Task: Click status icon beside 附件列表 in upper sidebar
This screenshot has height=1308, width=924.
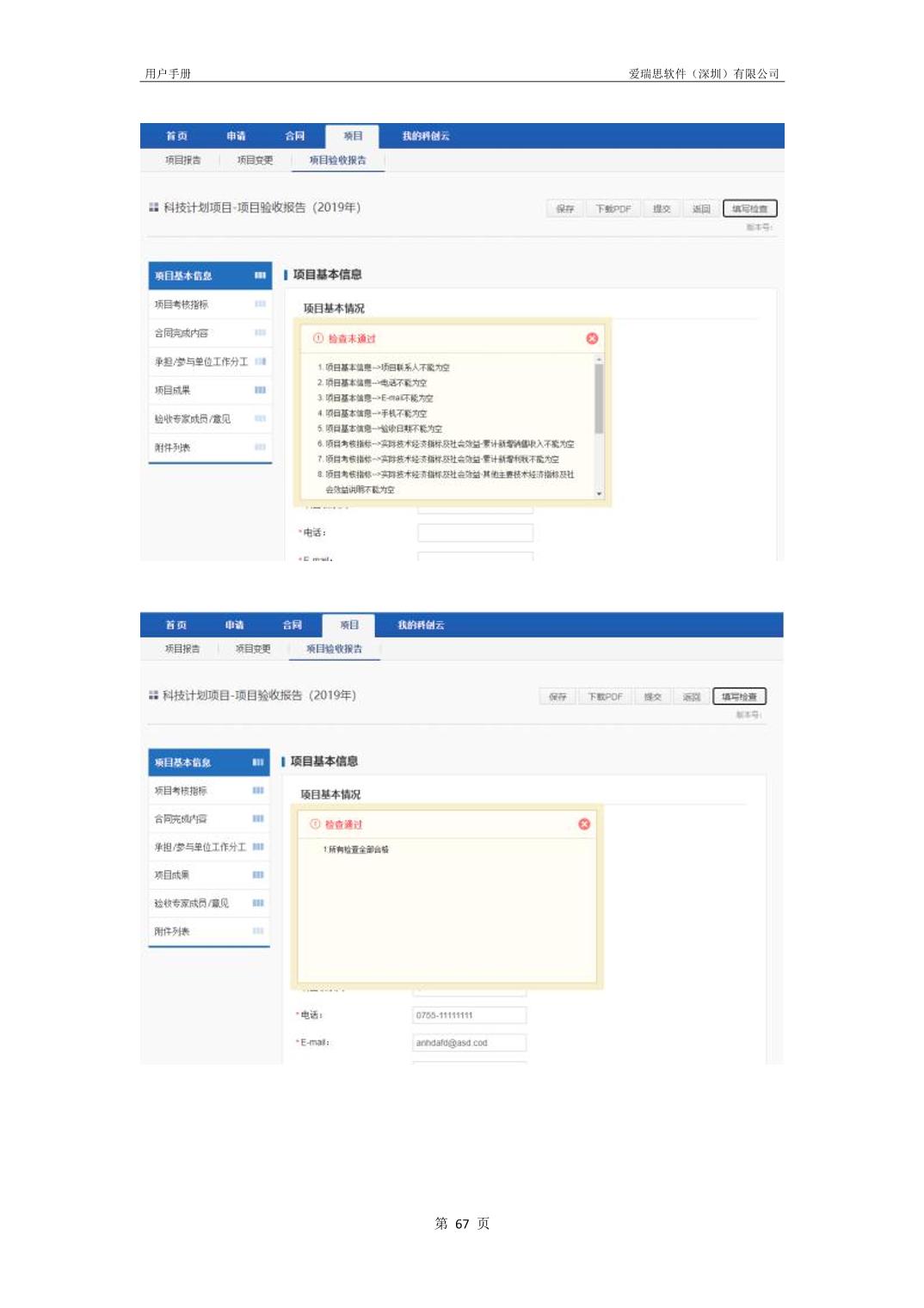Action: click(x=260, y=447)
